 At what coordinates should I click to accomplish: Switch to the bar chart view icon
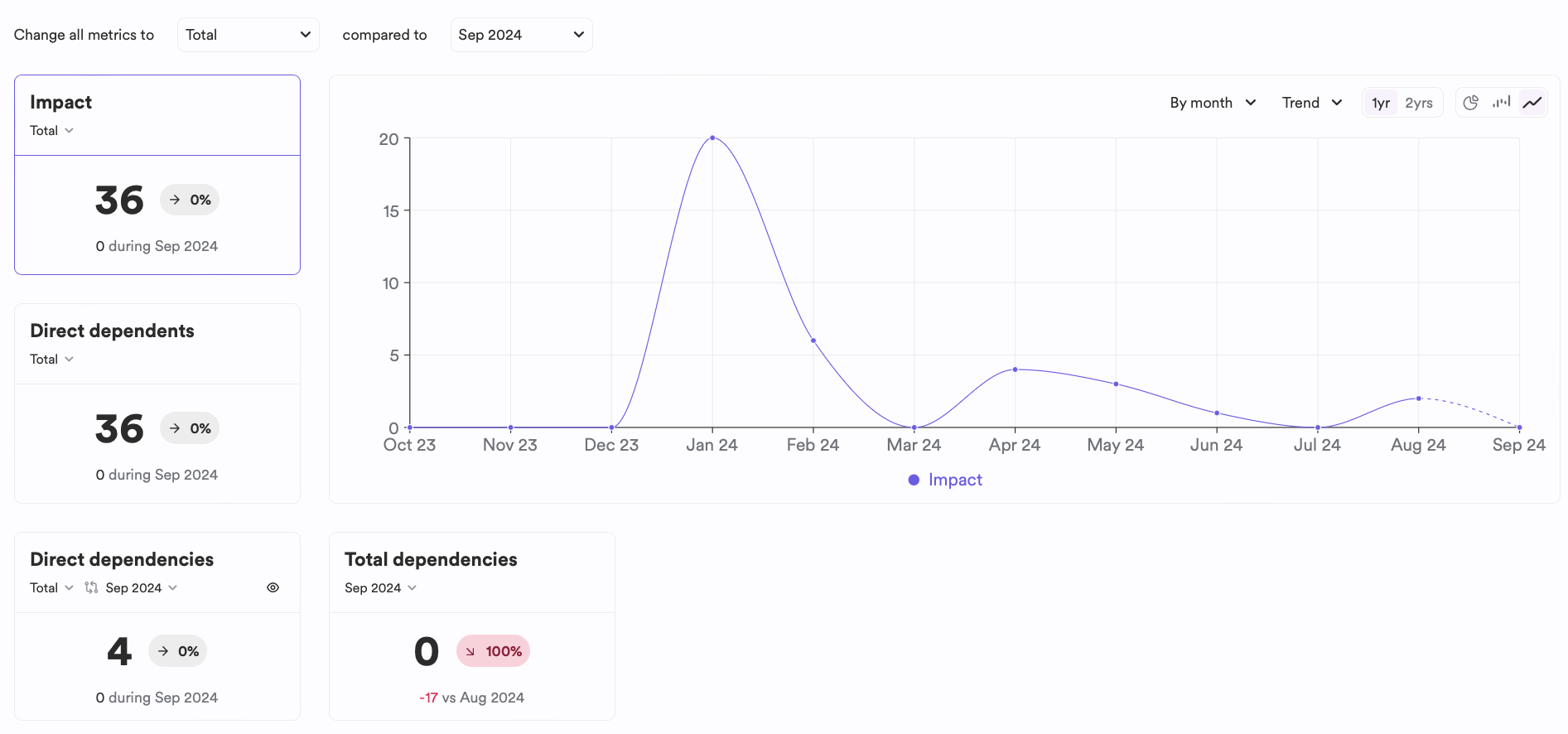click(1502, 103)
